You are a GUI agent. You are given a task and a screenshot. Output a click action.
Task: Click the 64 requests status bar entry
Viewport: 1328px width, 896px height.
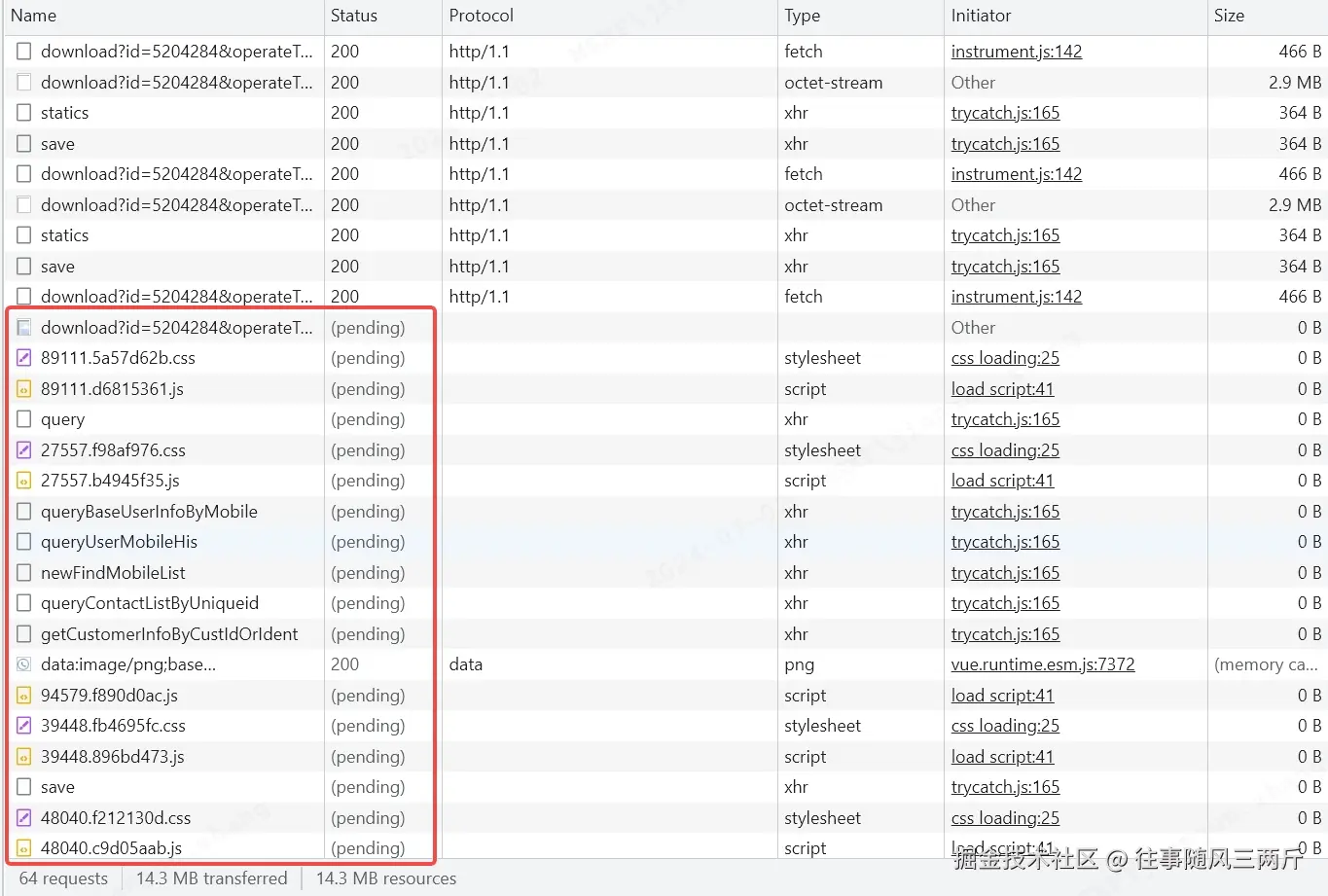click(x=63, y=878)
